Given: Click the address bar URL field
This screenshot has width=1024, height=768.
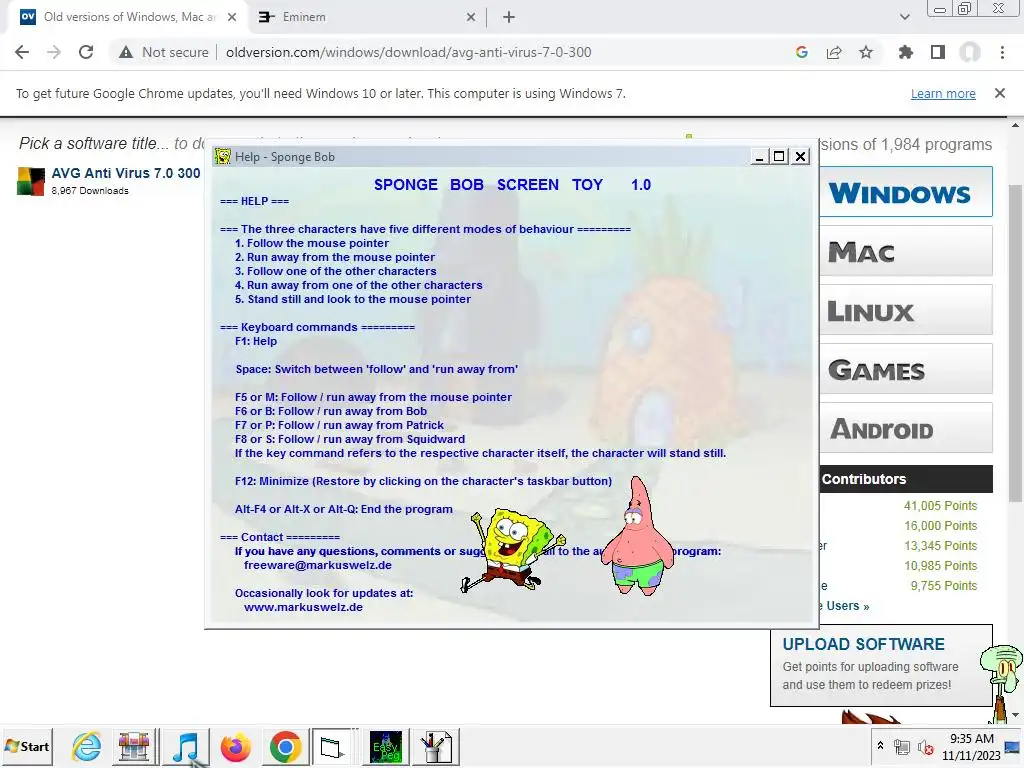Looking at the screenshot, I should [x=409, y=52].
